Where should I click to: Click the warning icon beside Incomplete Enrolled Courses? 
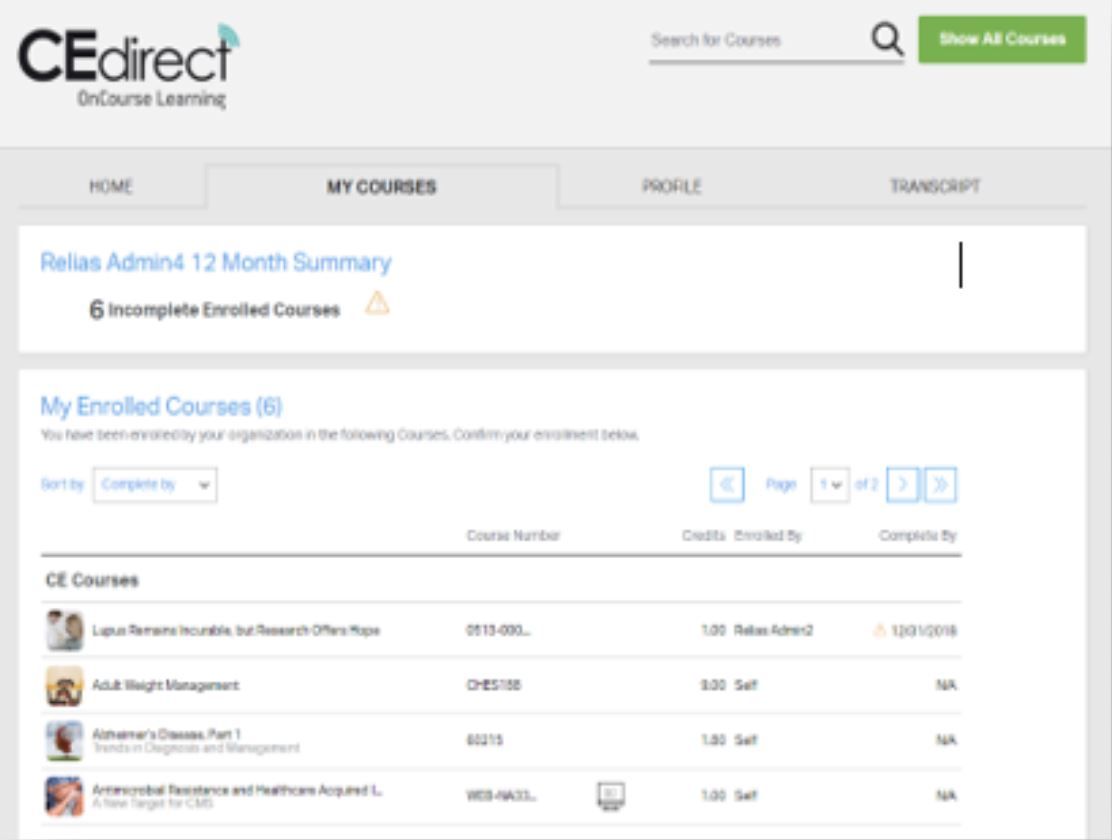377,304
